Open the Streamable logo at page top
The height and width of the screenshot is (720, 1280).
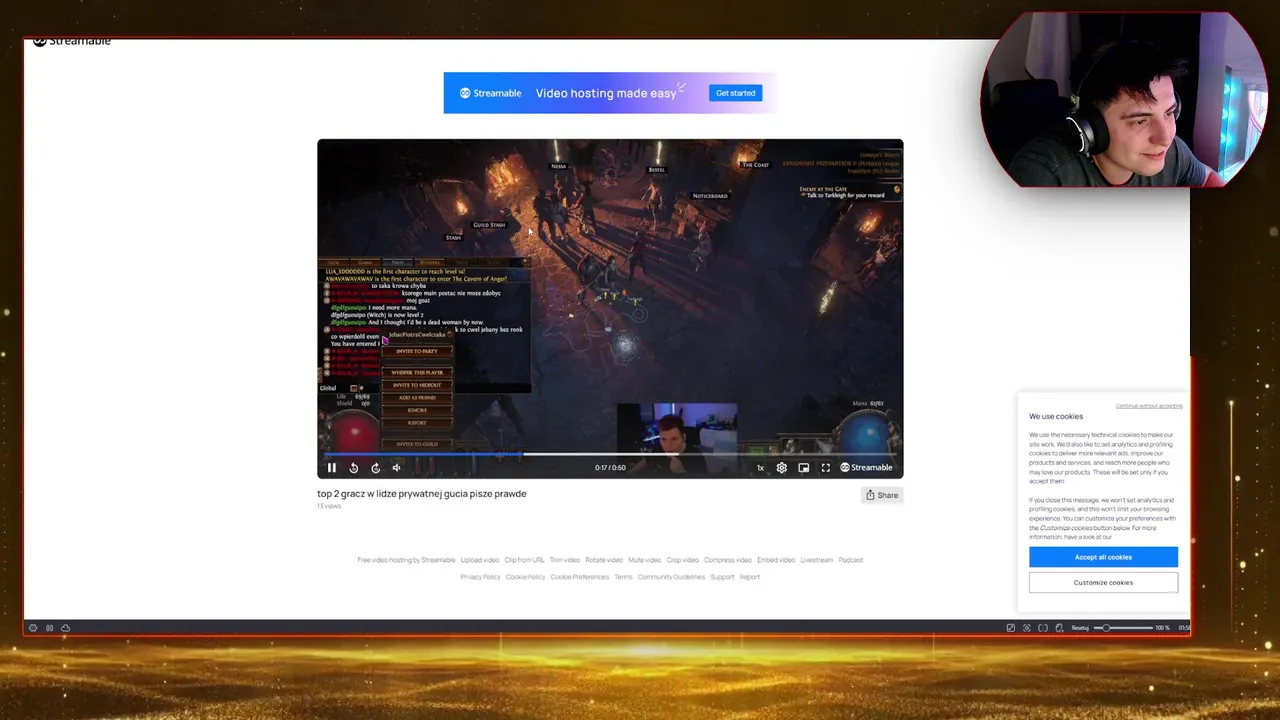(x=72, y=41)
